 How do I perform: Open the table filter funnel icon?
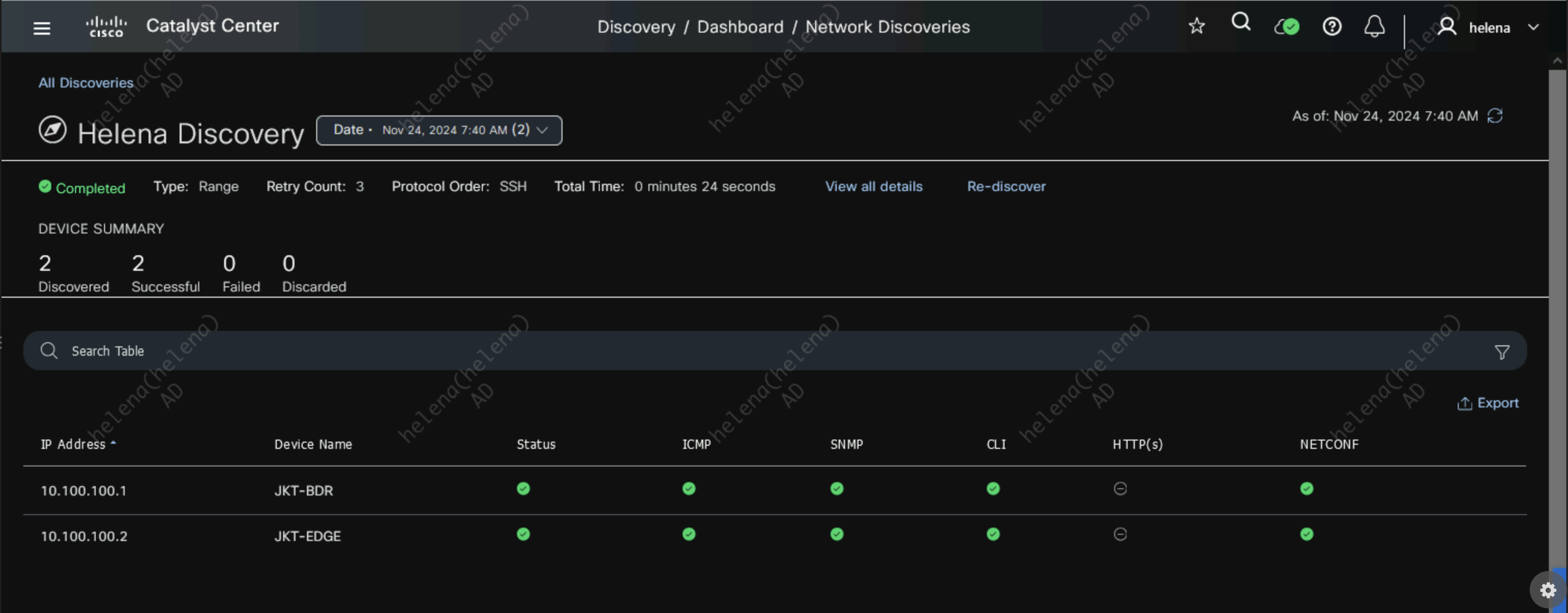click(x=1502, y=352)
